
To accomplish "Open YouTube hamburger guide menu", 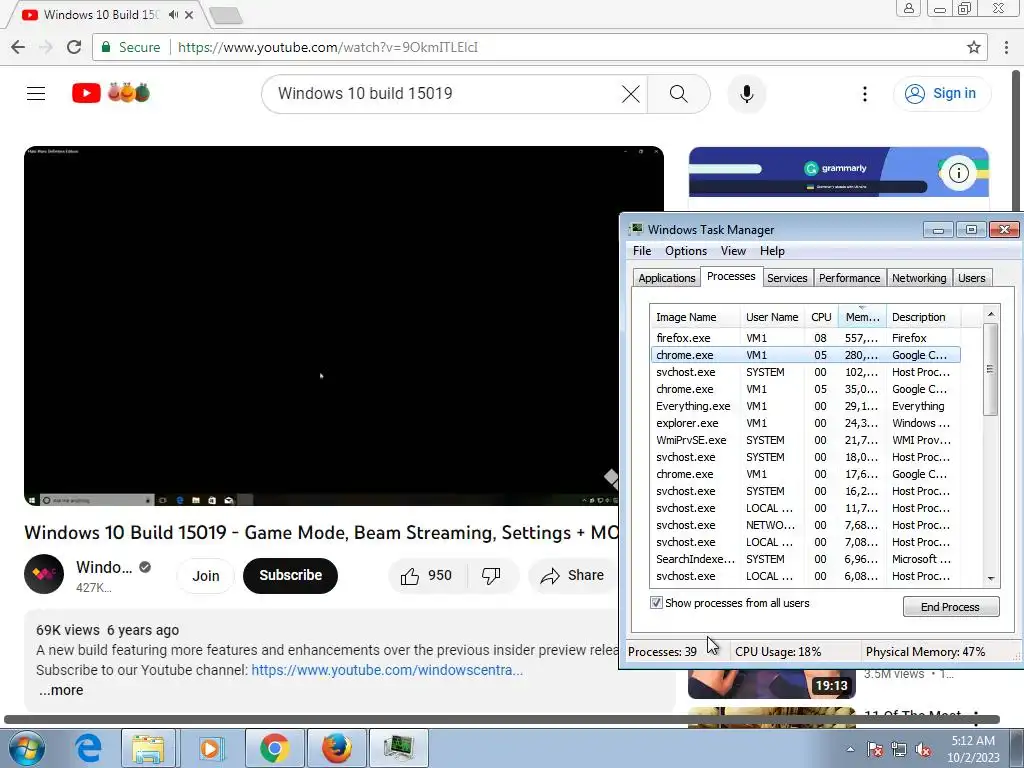I will (x=36, y=93).
